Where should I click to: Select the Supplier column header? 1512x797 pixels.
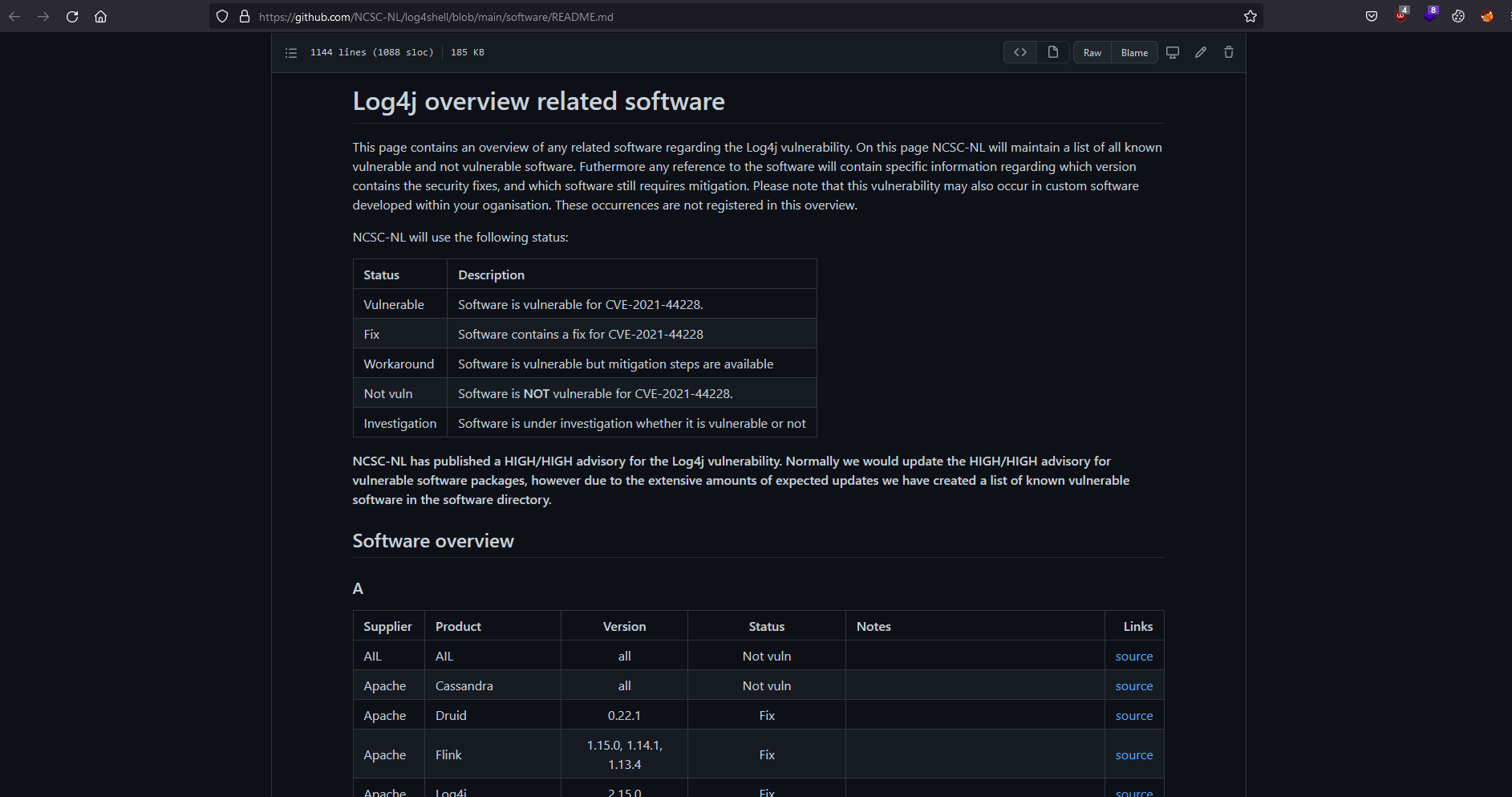tap(389, 626)
